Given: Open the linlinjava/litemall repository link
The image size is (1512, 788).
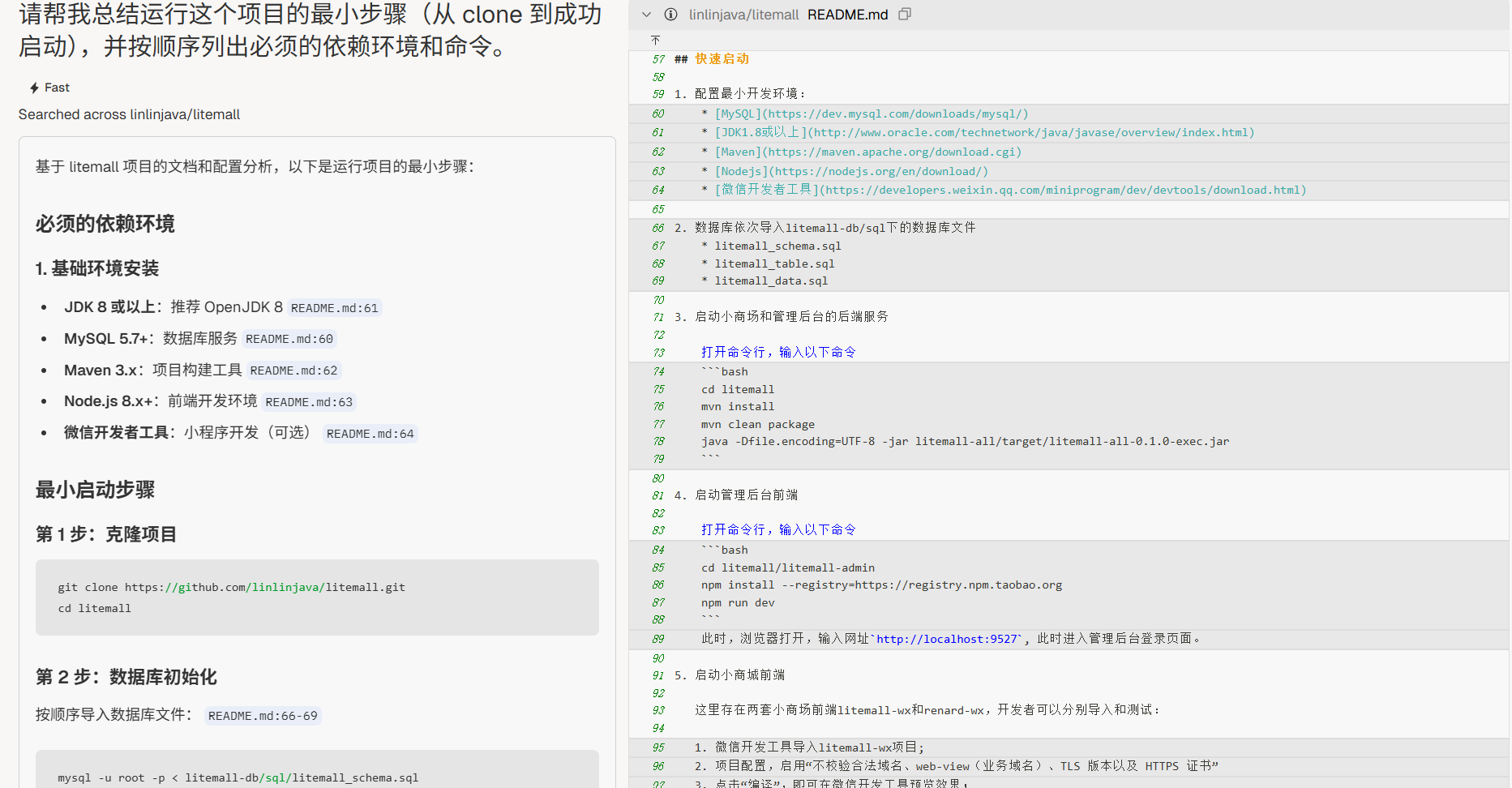Looking at the screenshot, I should click(x=743, y=15).
